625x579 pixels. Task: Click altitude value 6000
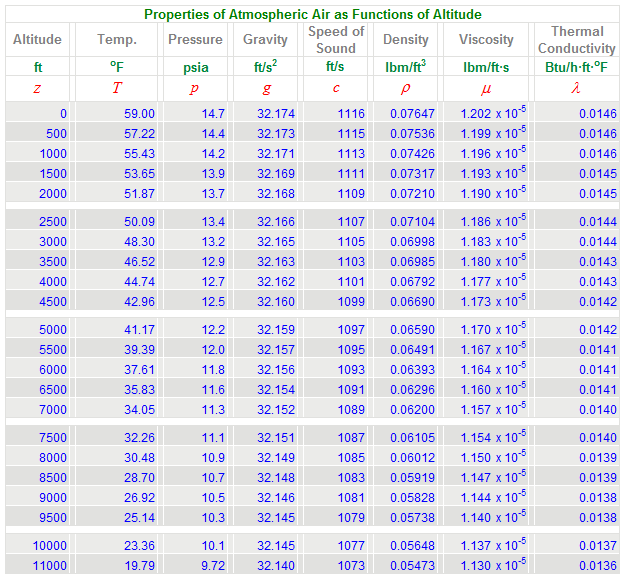[x=53, y=370]
